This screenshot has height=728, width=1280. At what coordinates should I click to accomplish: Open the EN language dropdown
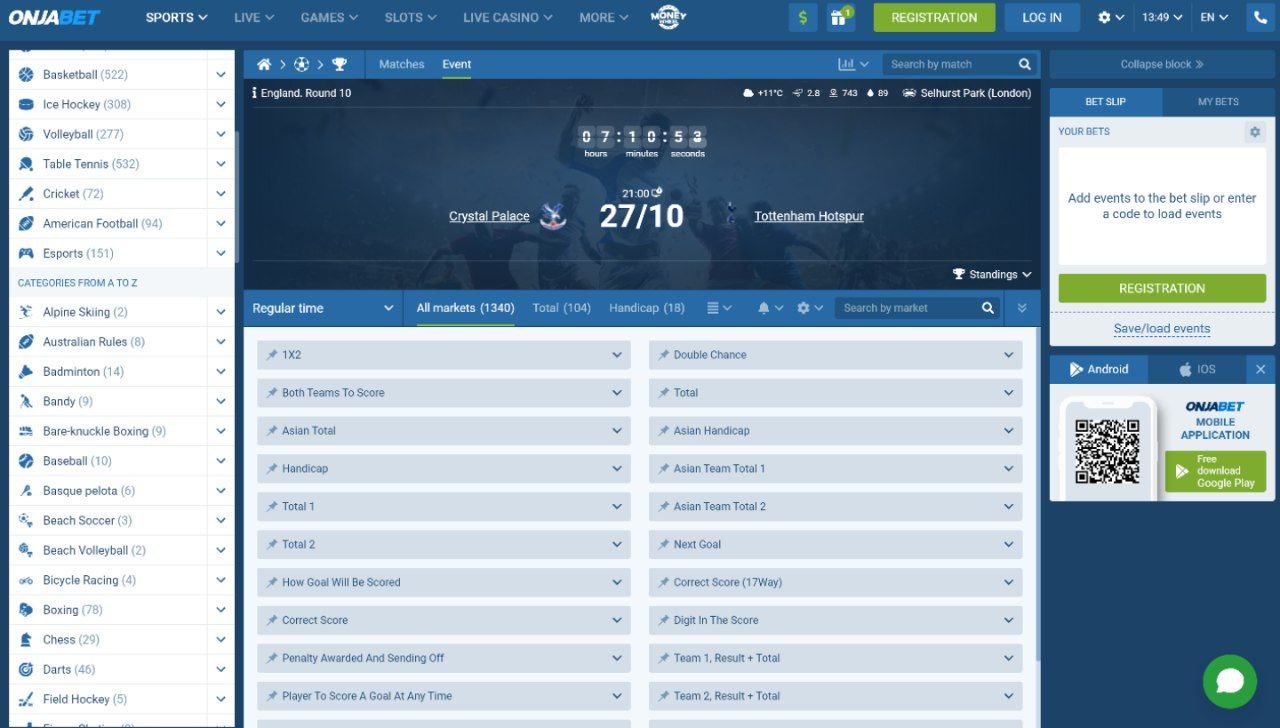[1213, 18]
